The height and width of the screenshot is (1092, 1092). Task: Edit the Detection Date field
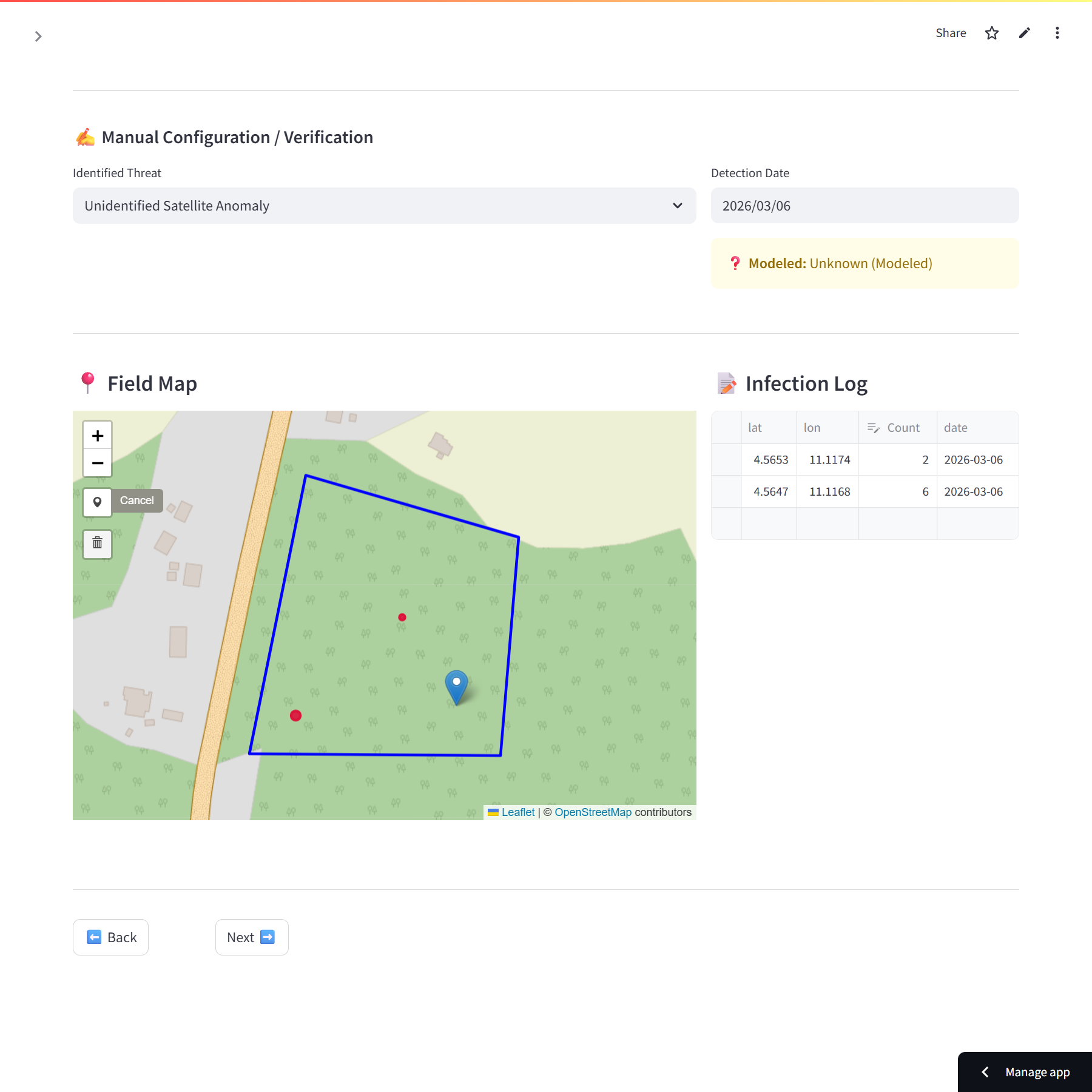click(x=864, y=206)
